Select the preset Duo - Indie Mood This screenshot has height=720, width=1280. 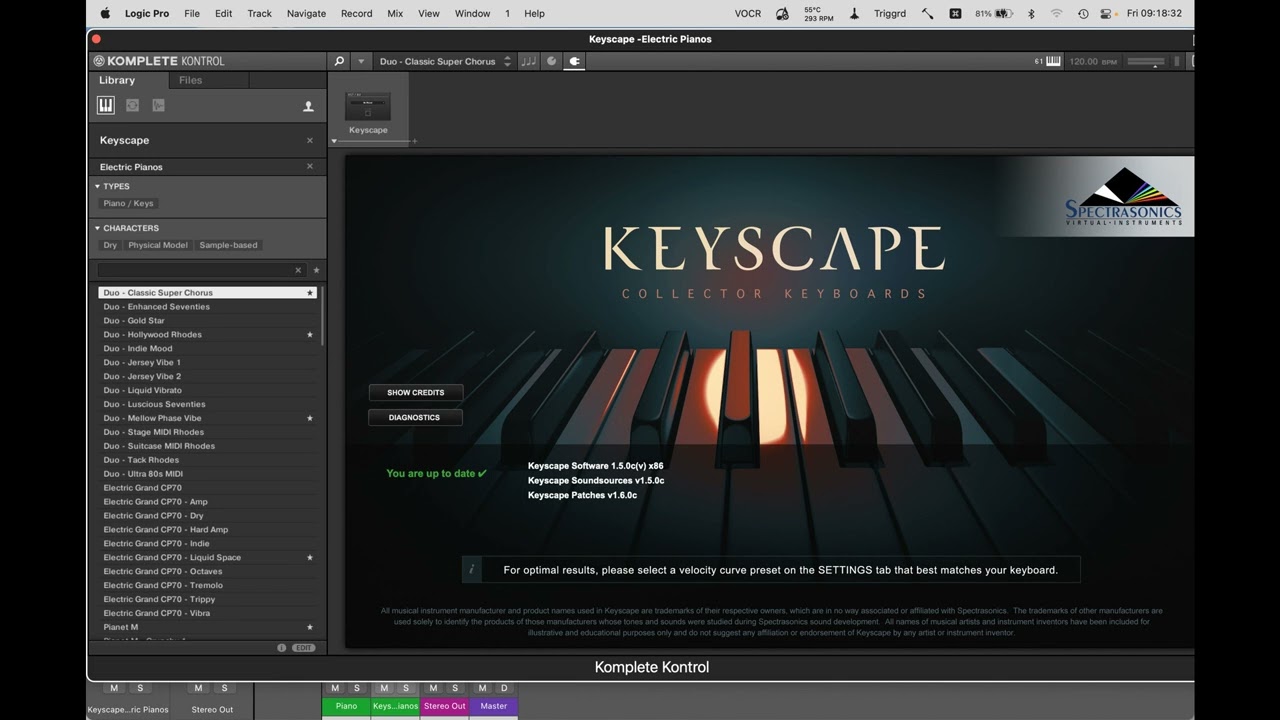[x=208, y=349]
